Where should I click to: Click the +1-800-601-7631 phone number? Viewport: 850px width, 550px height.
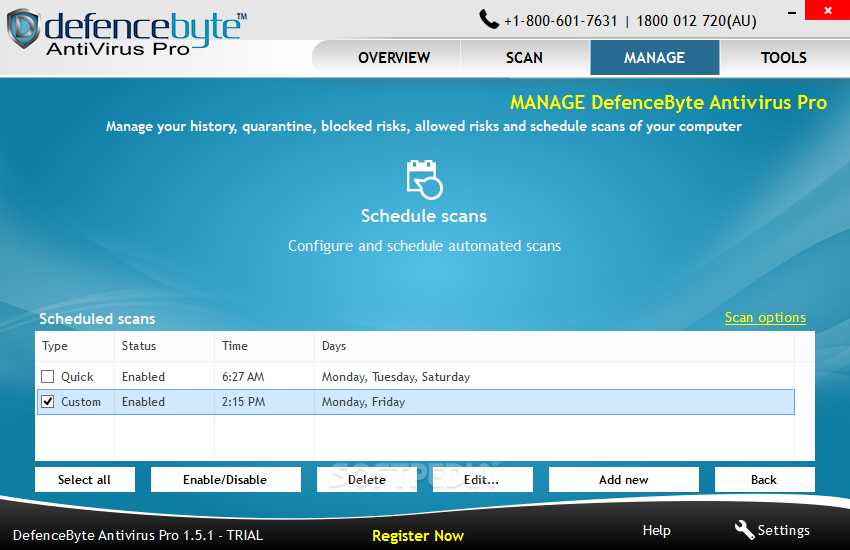(x=561, y=21)
